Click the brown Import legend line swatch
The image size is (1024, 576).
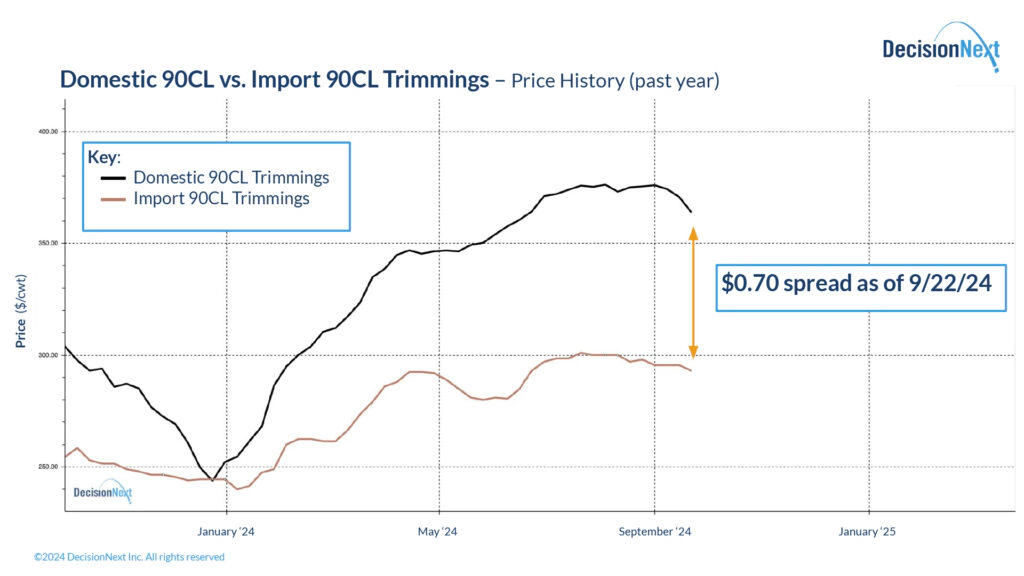(x=114, y=199)
